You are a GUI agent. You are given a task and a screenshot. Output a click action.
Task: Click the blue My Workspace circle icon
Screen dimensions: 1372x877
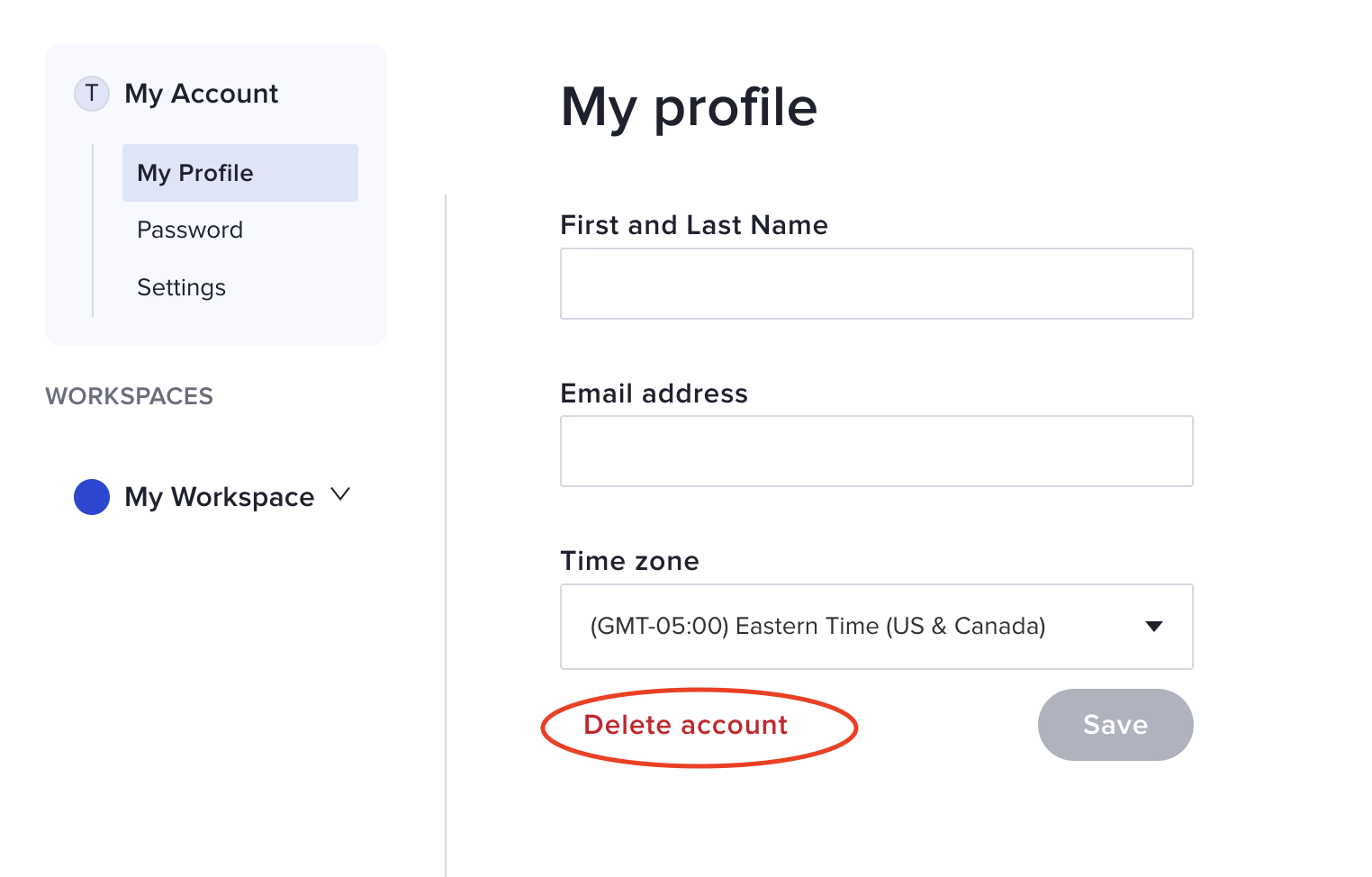pos(92,497)
